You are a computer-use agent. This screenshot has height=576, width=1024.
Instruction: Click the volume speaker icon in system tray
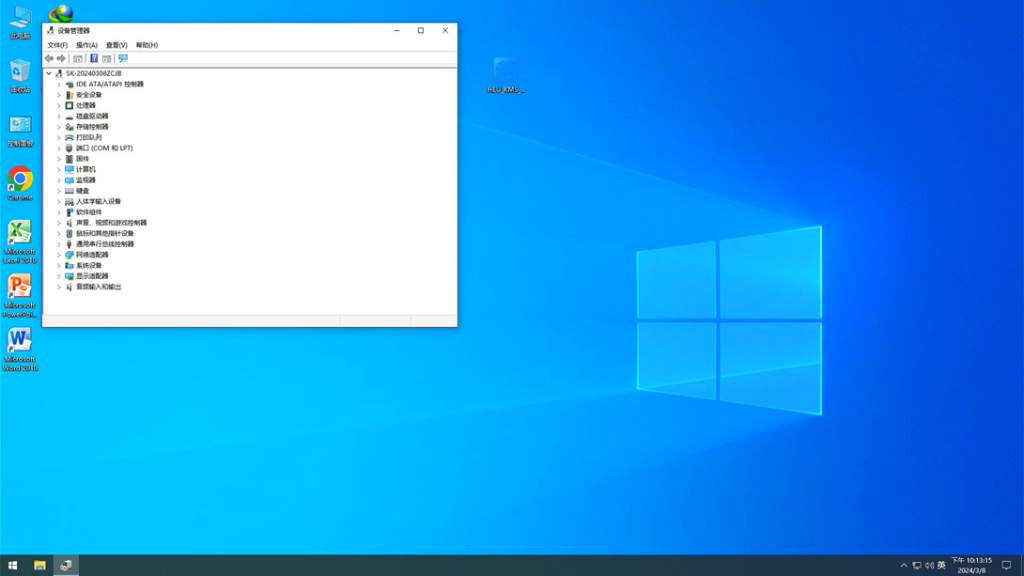[929, 565]
